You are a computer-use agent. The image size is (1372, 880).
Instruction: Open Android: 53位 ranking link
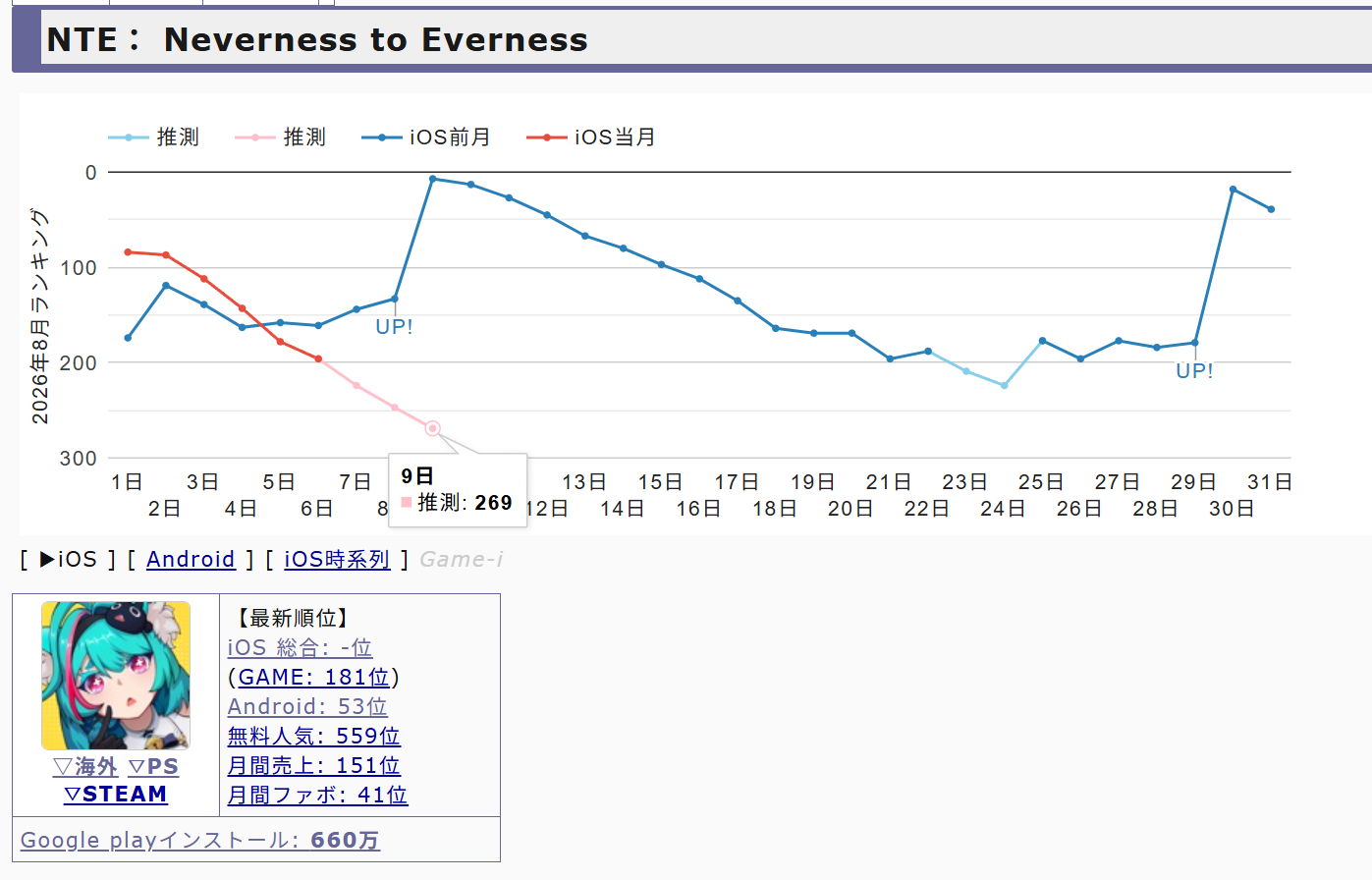307,707
